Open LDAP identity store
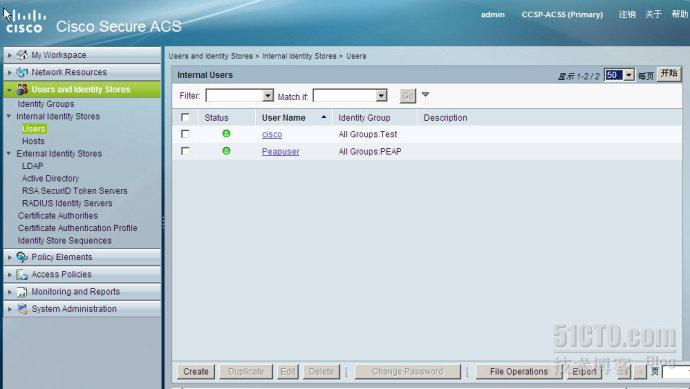The width and height of the screenshot is (690, 389). point(33,166)
